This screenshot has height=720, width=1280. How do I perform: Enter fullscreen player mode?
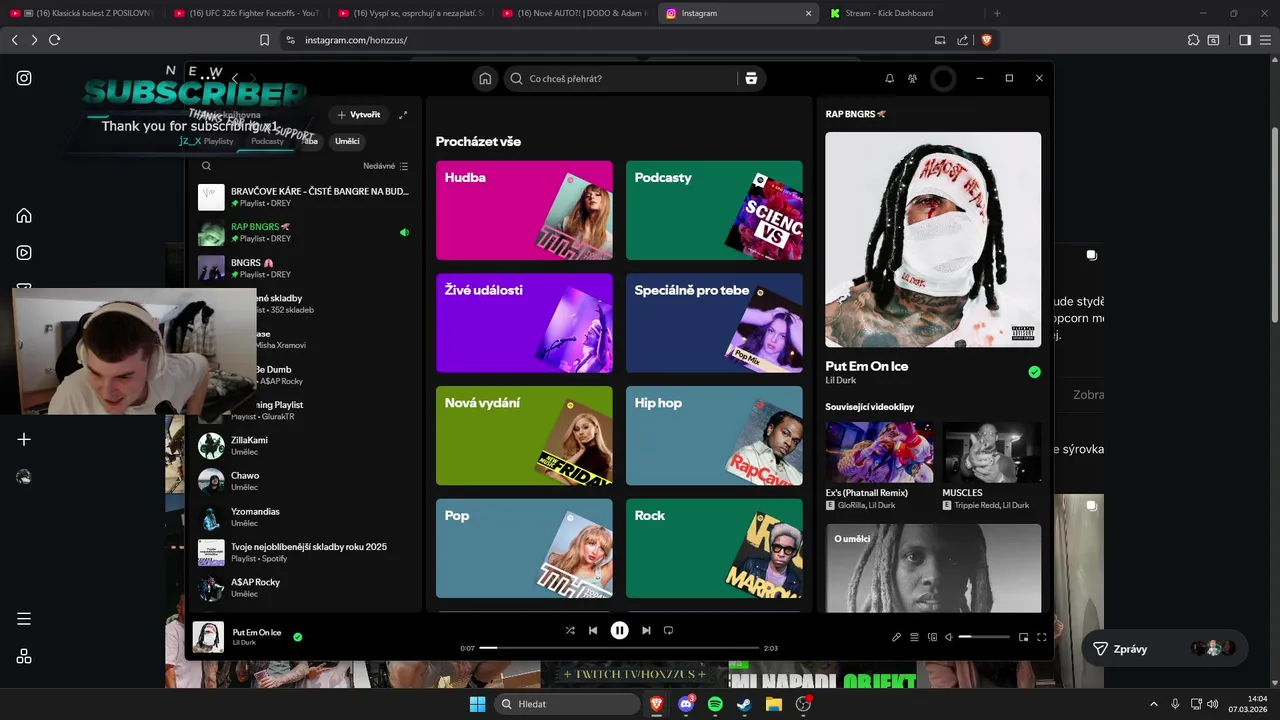(x=1041, y=637)
